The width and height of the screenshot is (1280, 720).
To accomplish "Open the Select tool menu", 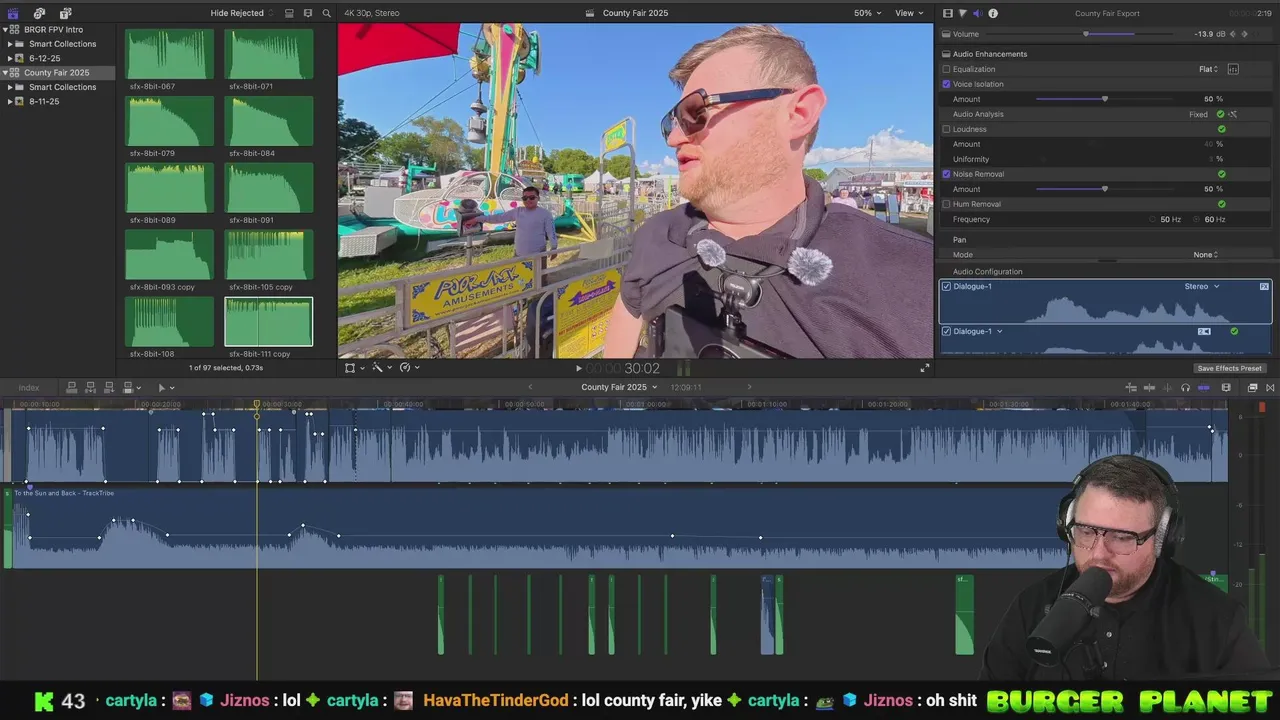I will 165,387.
